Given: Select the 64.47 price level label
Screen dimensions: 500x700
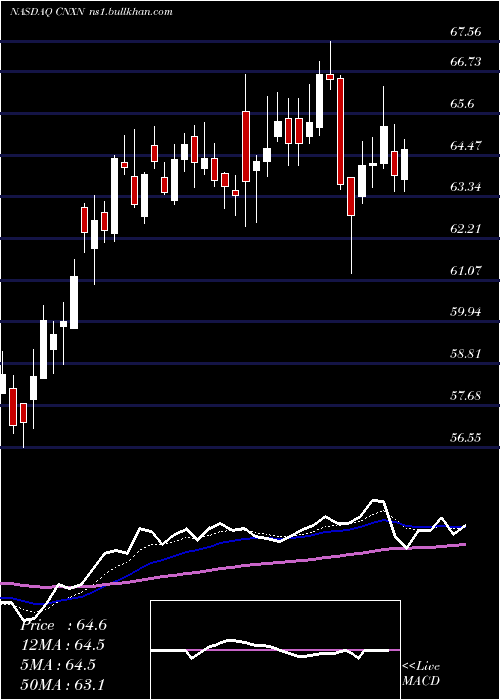Looking at the screenshot, I should [466, 146].
